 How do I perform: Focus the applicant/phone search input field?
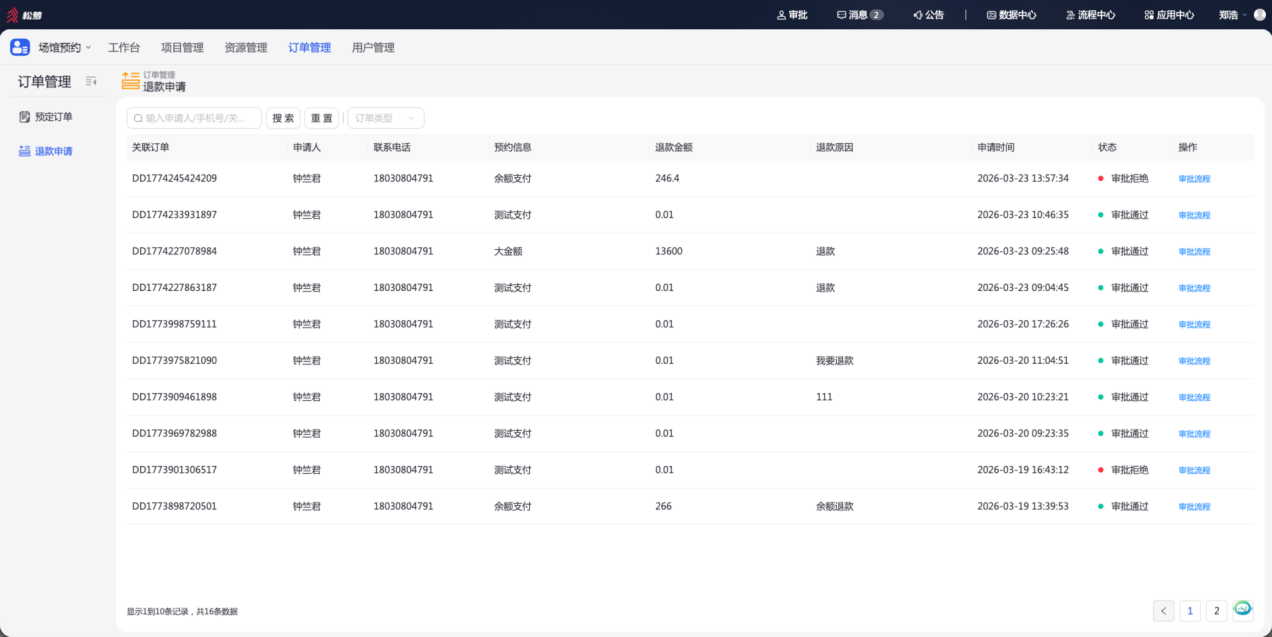pyautogui.click(x=194, y=118)
